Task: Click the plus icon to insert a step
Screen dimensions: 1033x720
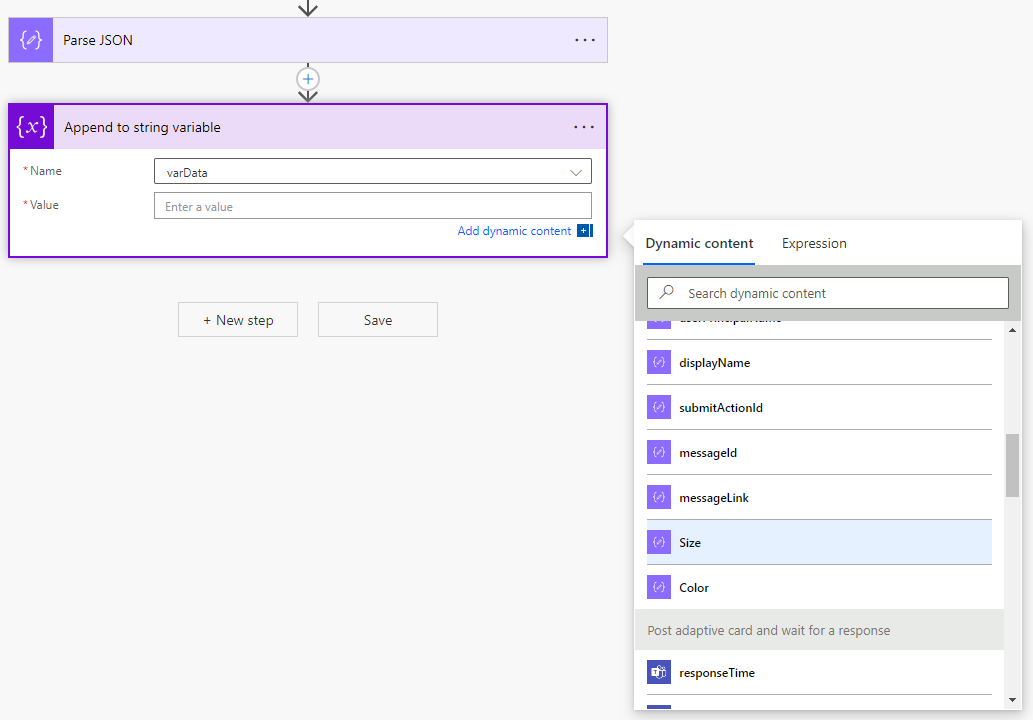Action: tap(308, 78)
